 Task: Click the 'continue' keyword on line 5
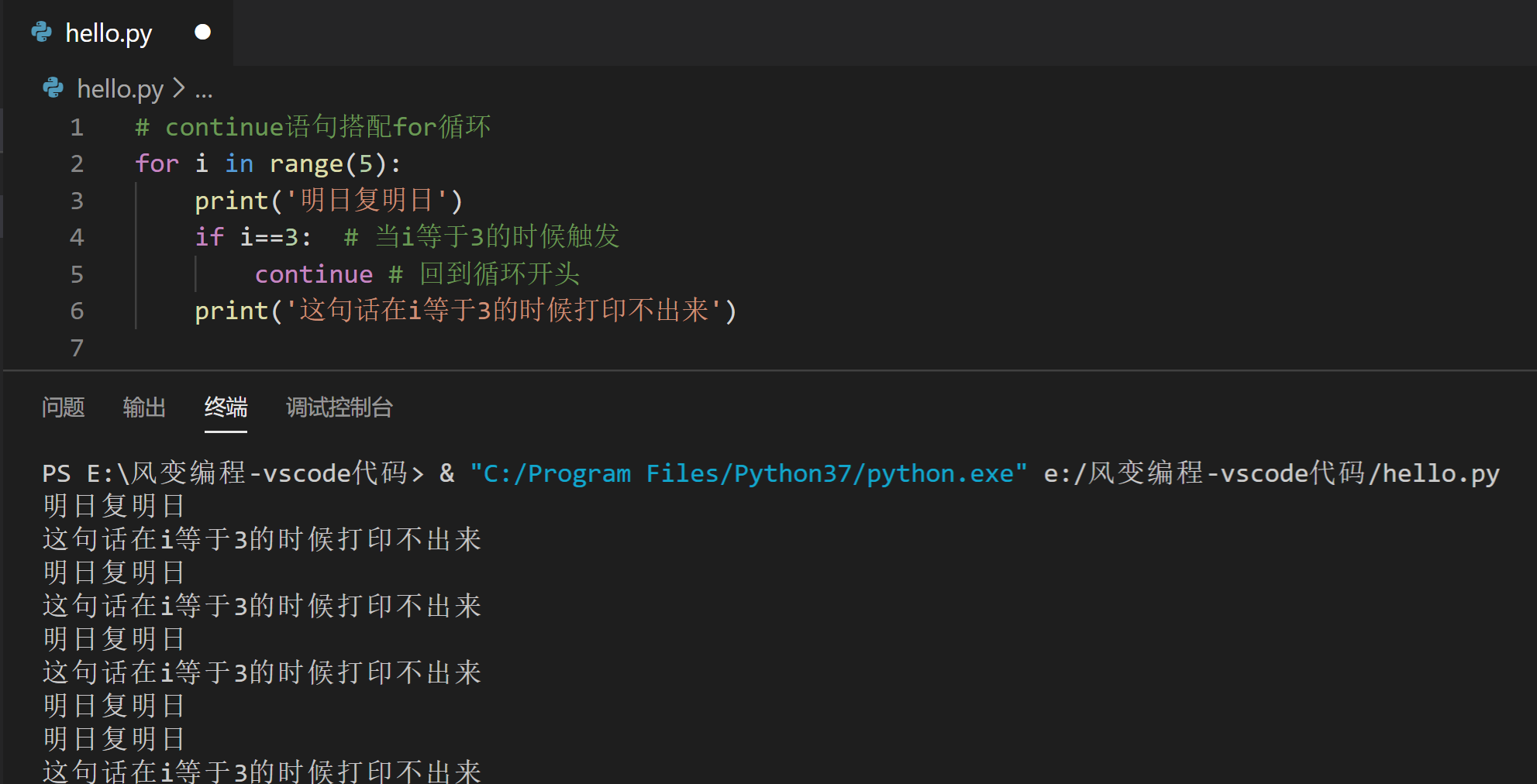[314, 274]
